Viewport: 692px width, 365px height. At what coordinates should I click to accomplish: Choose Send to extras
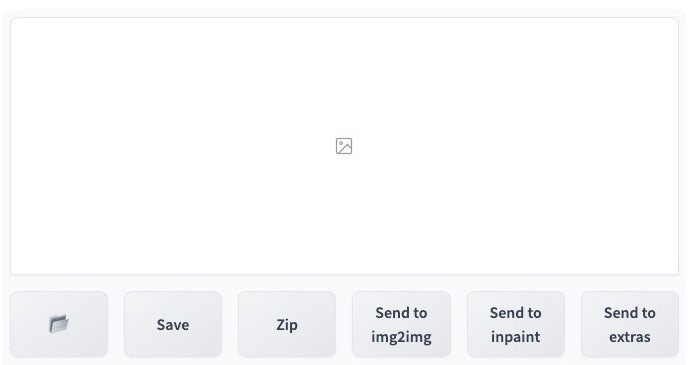click(x=630, y=324)
